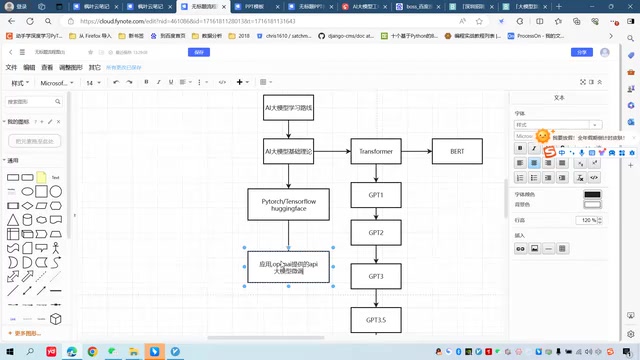Viewport: 640px width, 360px height.
Task: Click the white background color swatch
Action: tap(592, 204)
